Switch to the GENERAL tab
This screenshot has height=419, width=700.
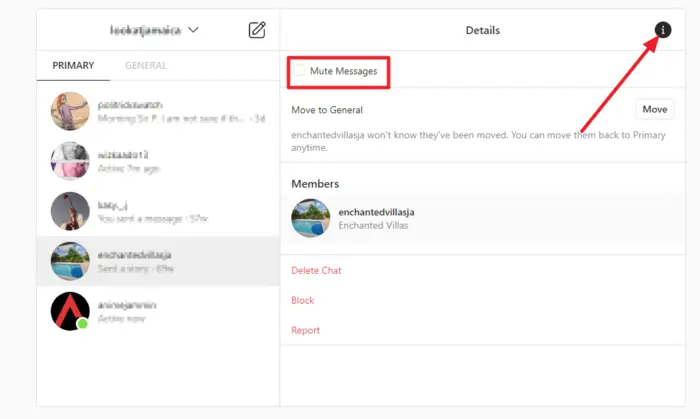[146, 66]
